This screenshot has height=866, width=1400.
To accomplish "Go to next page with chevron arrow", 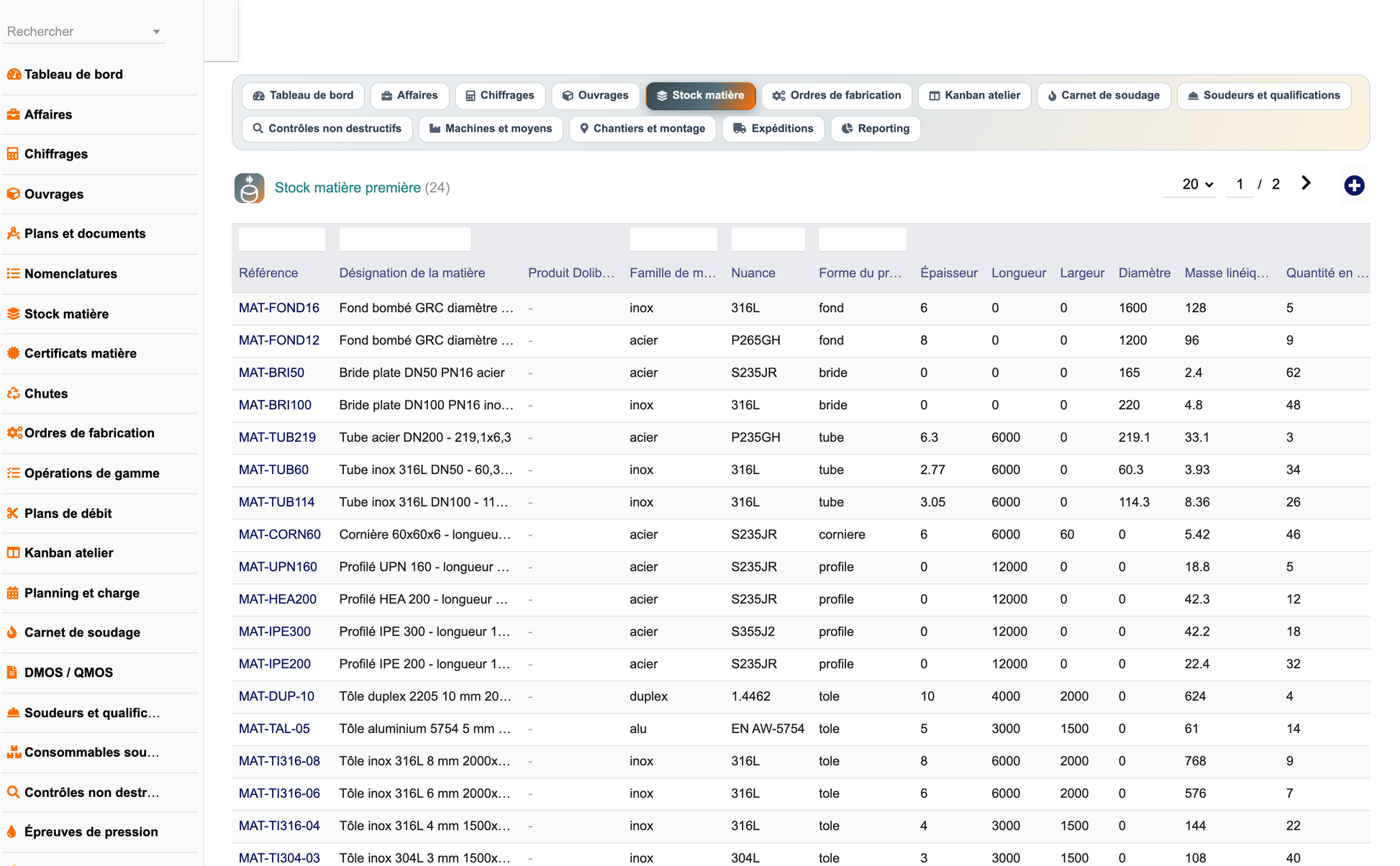I will tap(1306, 183).
